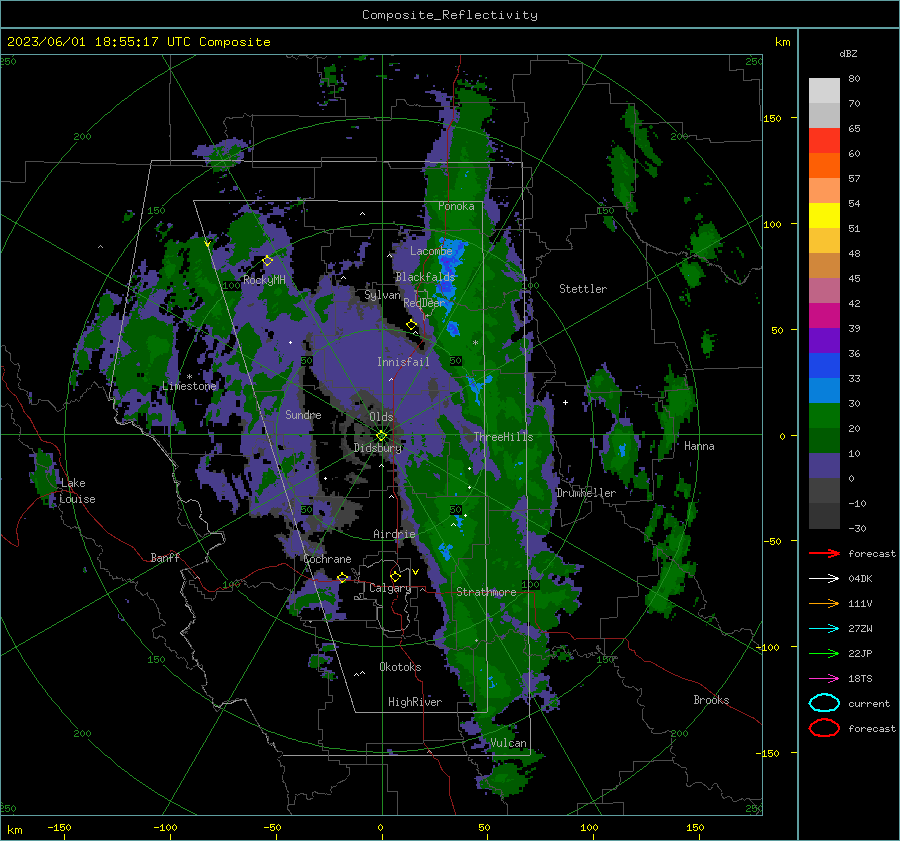900x841 pixels.
Task: Click the orange 111V arrow icon
Action: click(x=824, y=603)
